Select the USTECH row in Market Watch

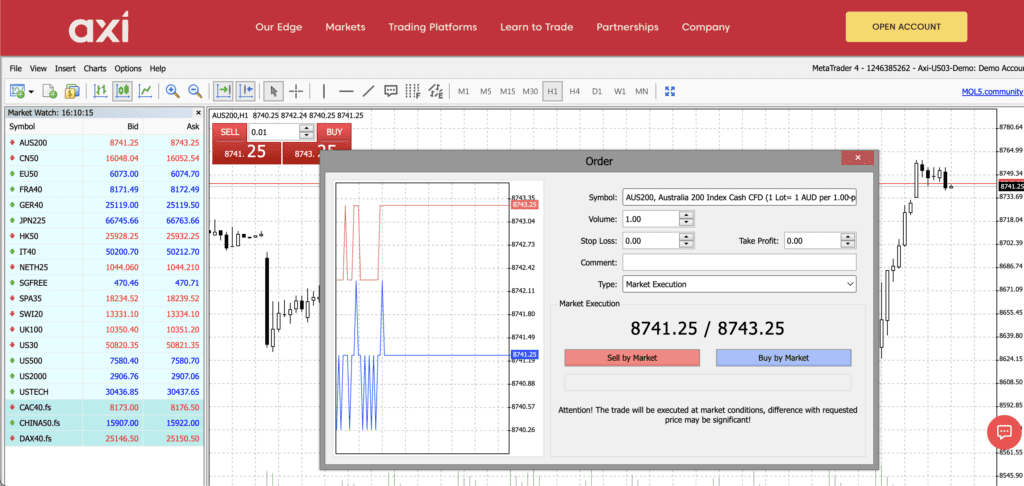coord(104,392)
